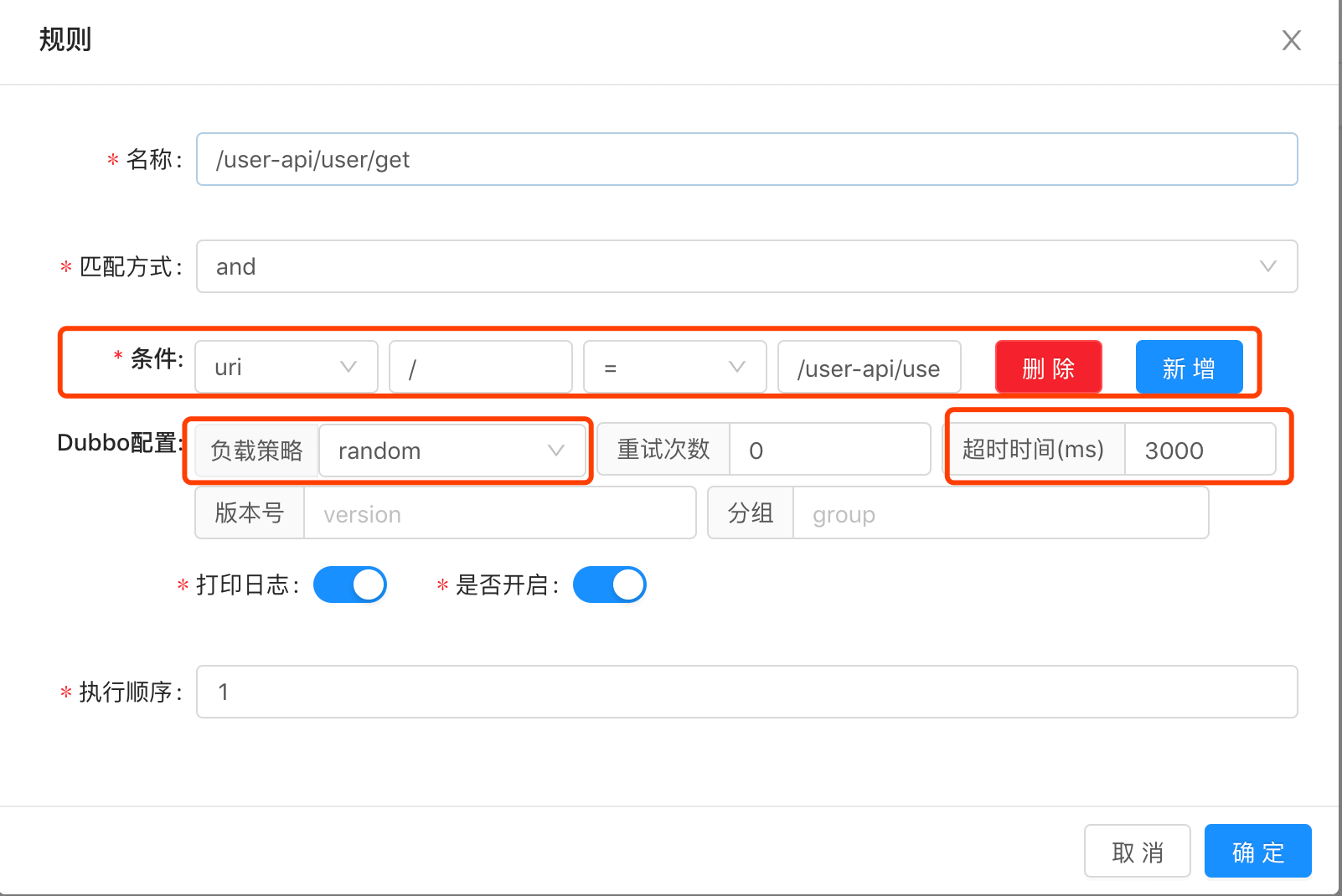Image resolution: width=1342 pixels, height=896 pixels.
Task: Open the condition operator dropdown showing '='
Action: tap(674, 366)
